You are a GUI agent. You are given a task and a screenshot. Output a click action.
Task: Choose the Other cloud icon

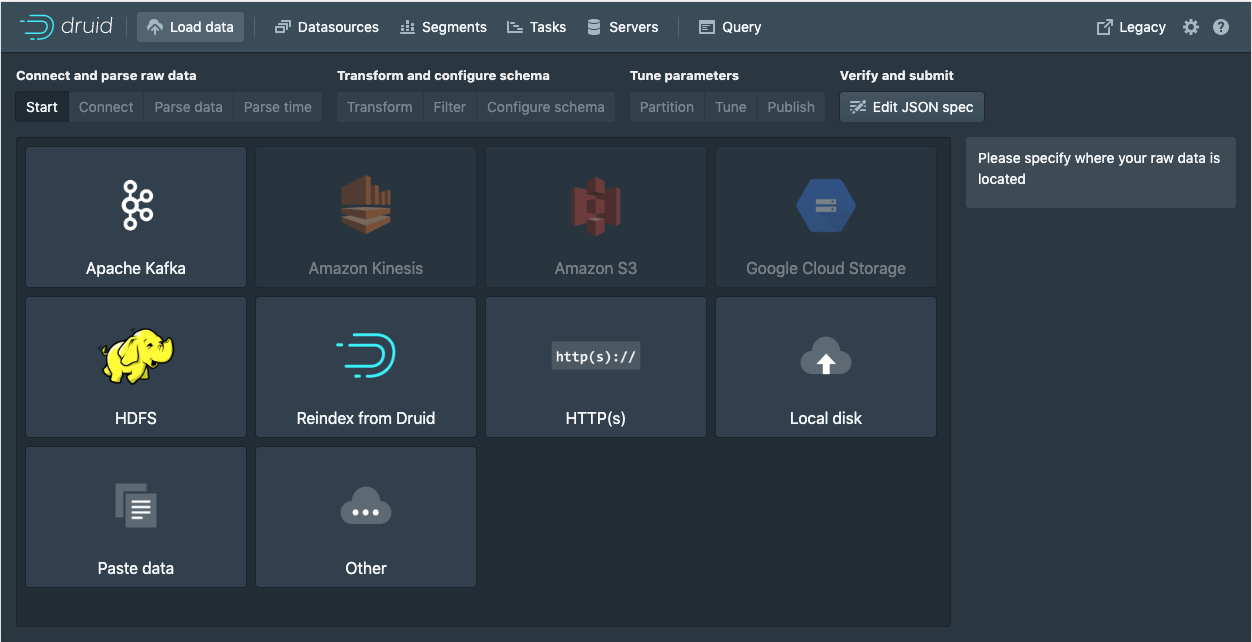click(x=366, y=506)
